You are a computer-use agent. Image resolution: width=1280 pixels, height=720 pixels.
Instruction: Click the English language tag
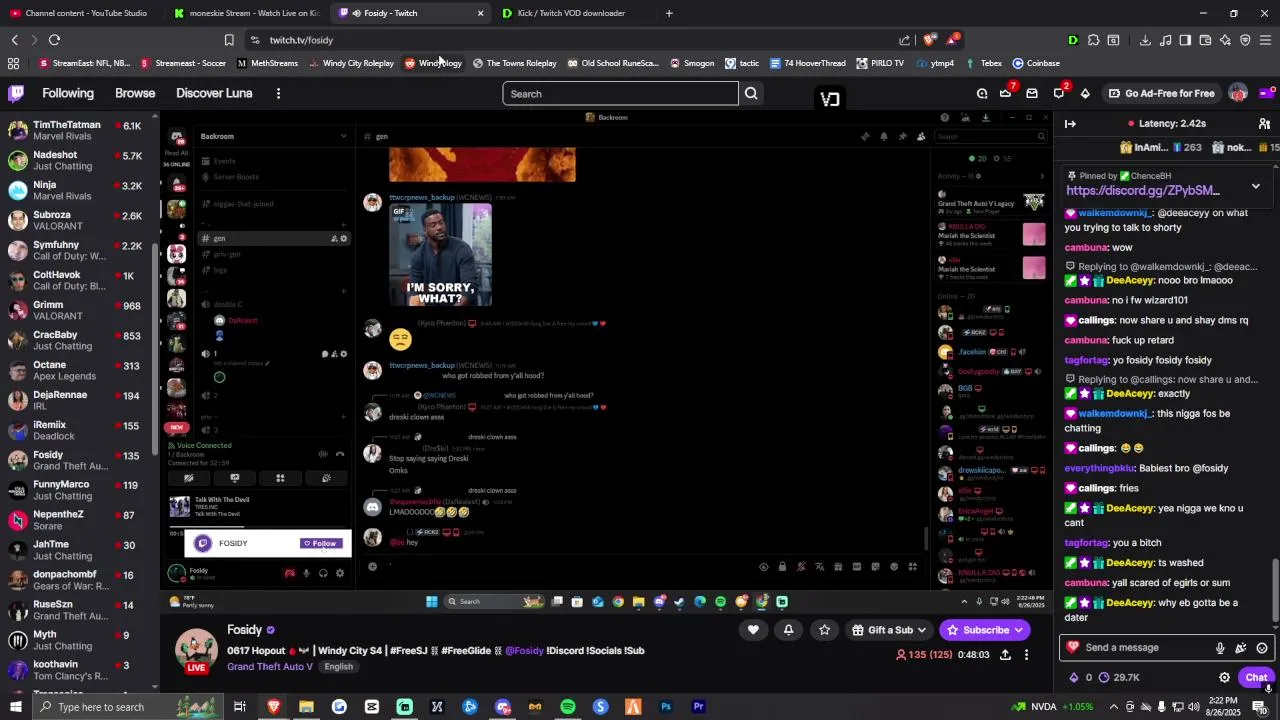pyautogui.click(x=338, y=667)
